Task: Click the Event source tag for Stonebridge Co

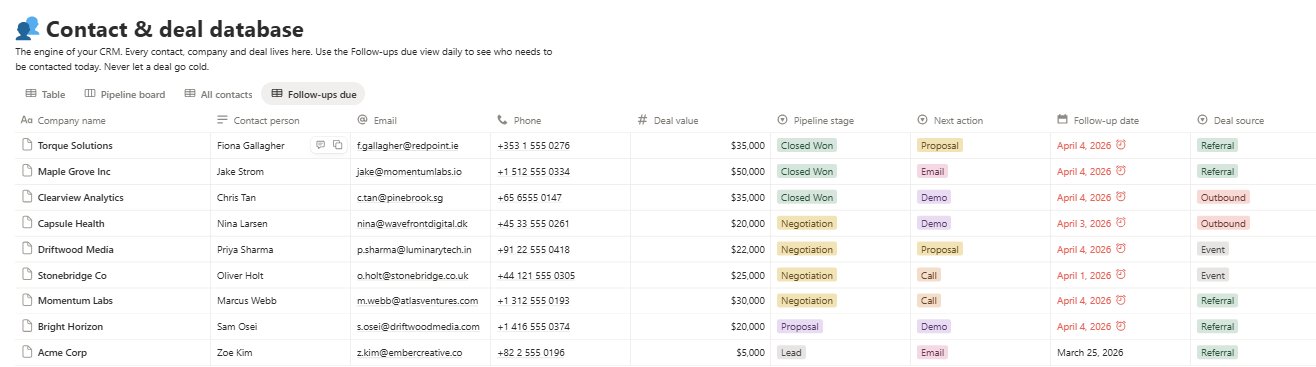Action: (1213, 274)
